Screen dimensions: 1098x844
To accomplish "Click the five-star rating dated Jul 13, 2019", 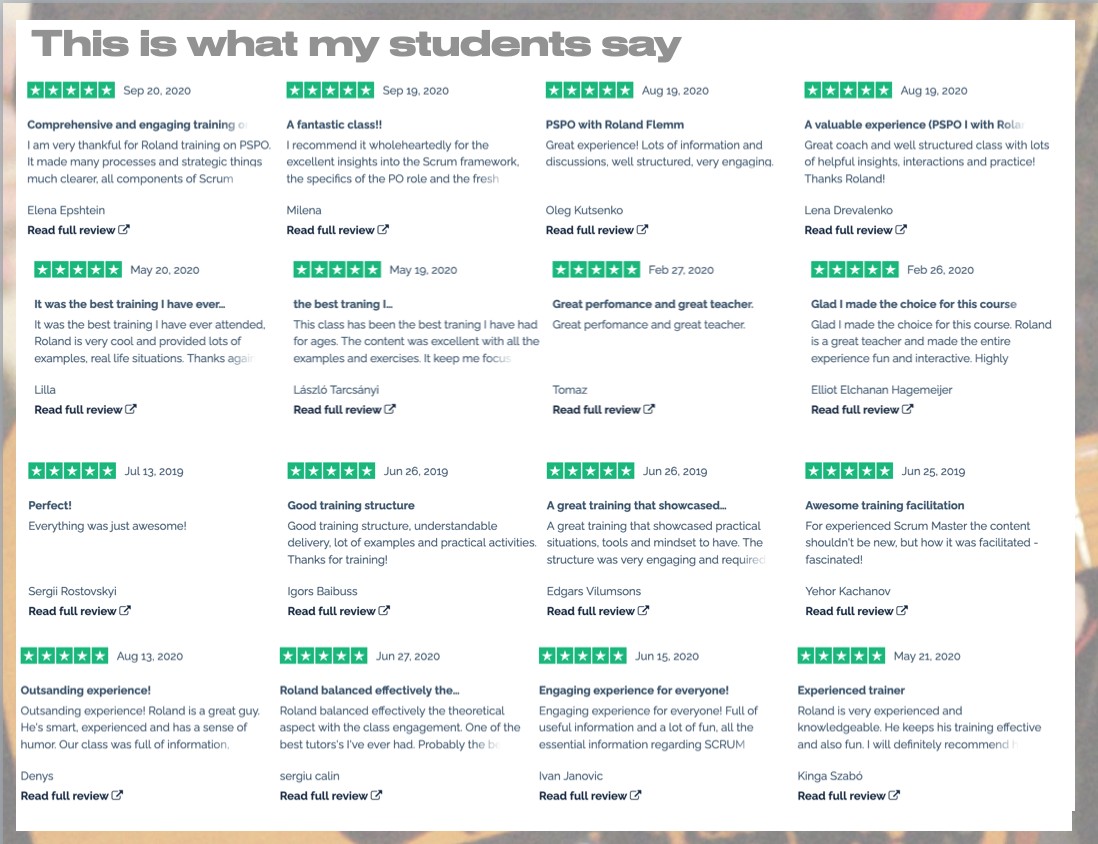I will (72, 471).
